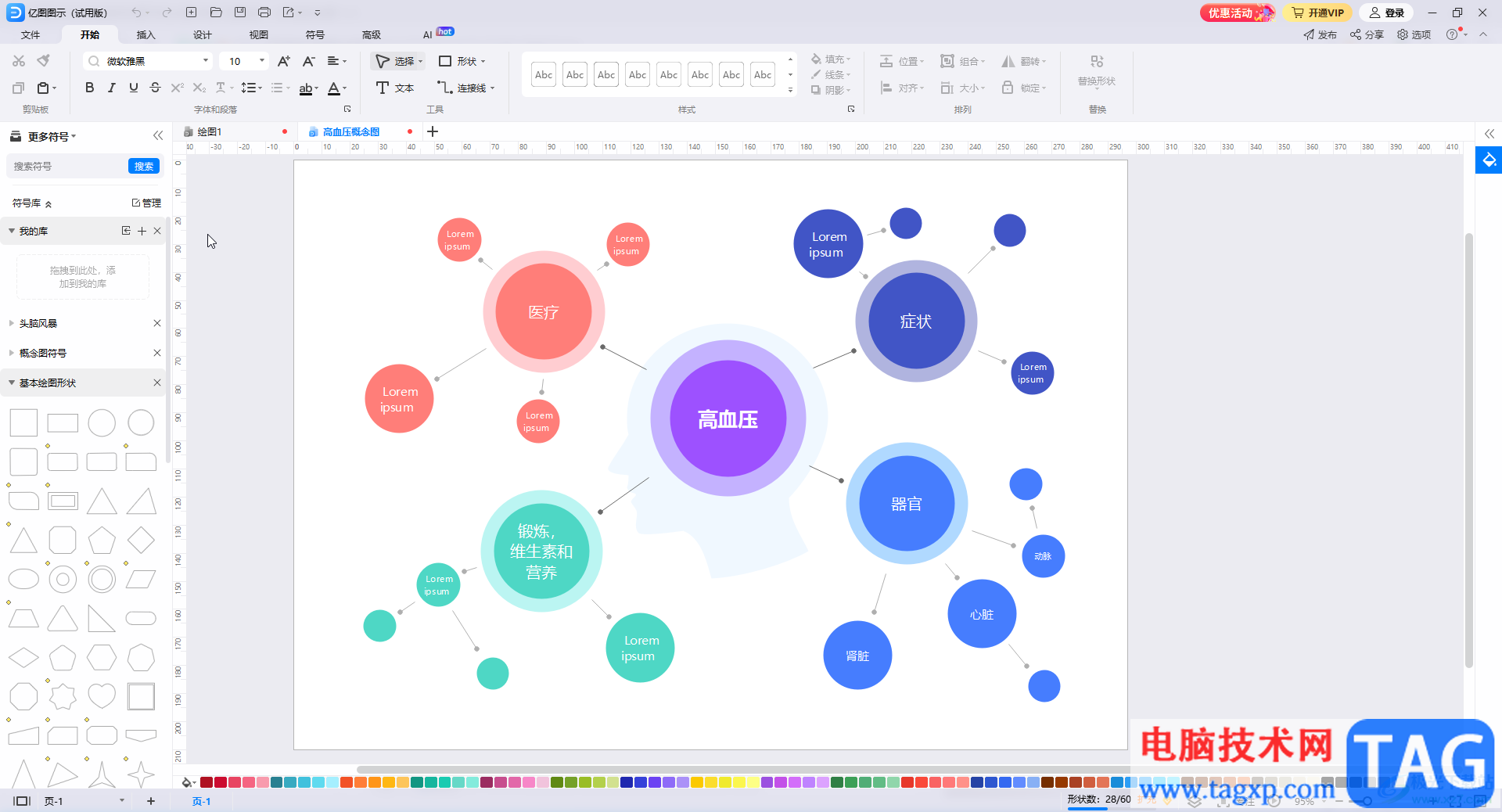Select the heart shape from basic shapes

(102, 695)
